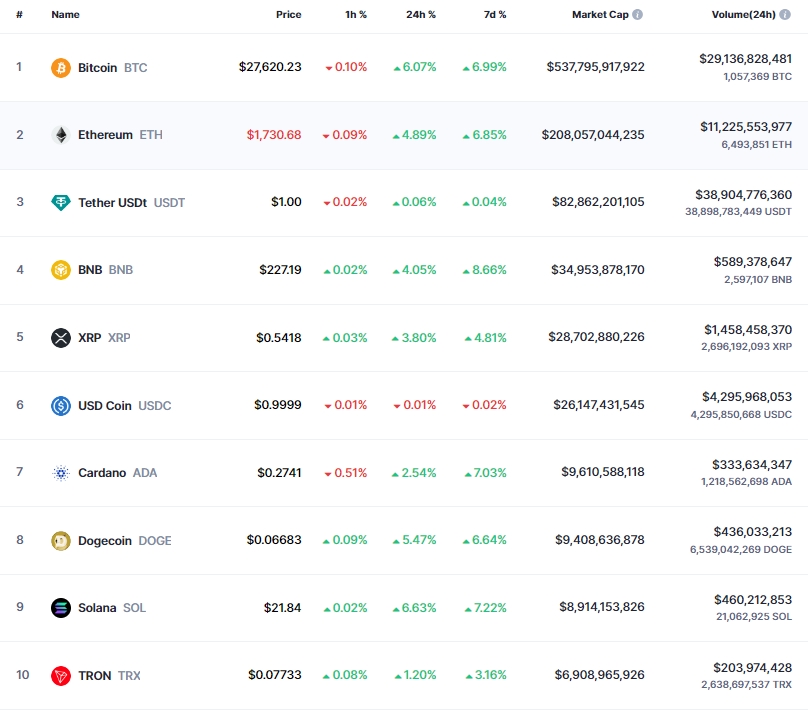Open the Bitcoin name link
The image size is (808, 715).
(97, 67)
